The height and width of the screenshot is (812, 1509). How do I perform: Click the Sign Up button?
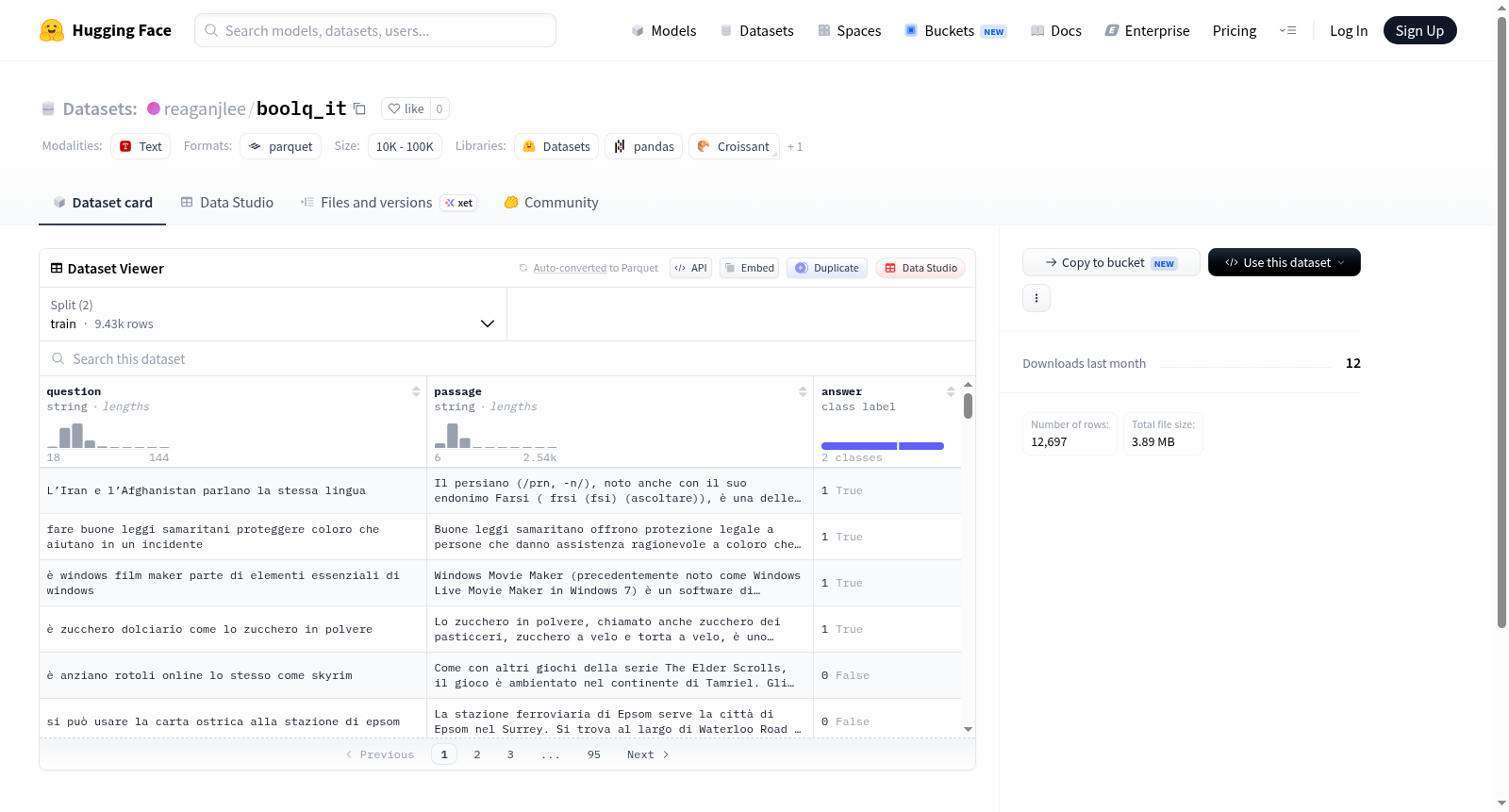tap(1419, 30)
